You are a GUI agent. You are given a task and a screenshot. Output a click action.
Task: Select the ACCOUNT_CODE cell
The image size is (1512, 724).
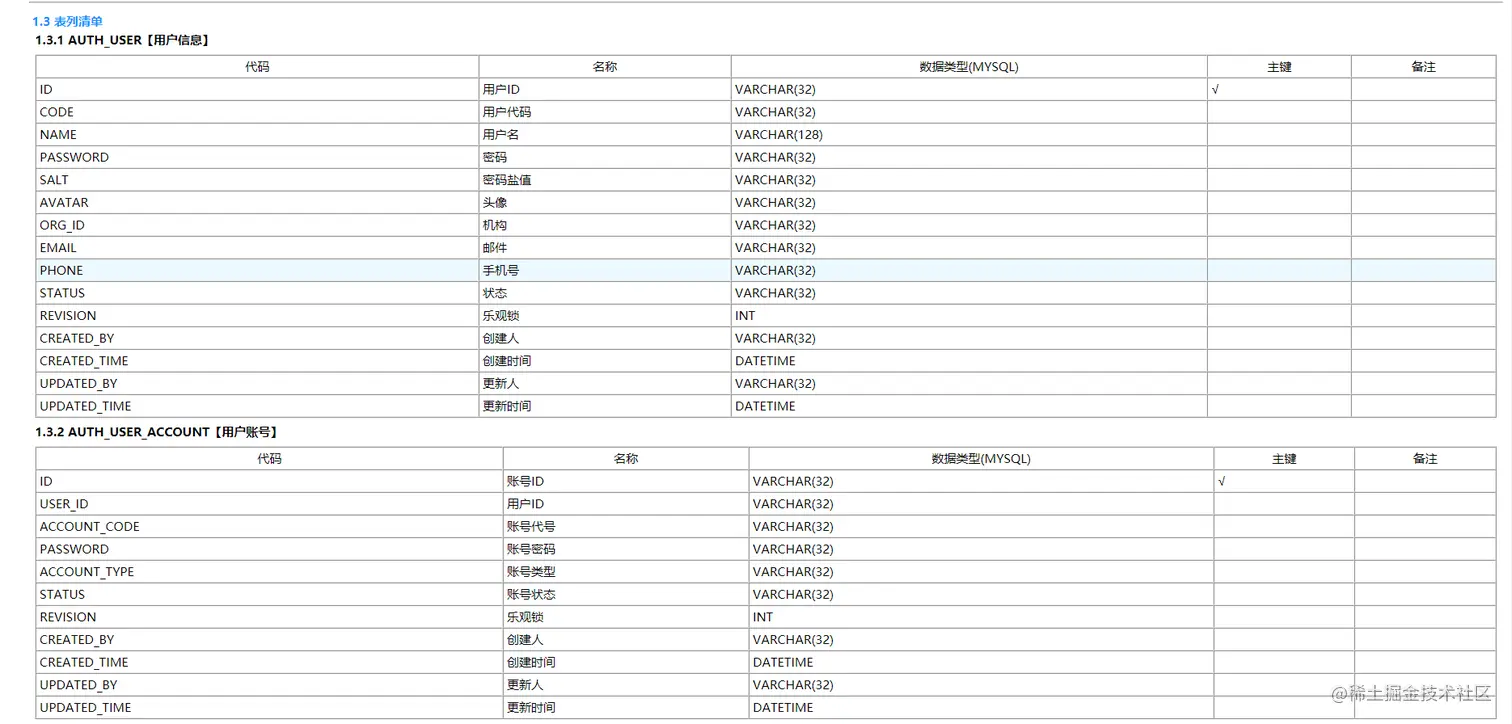[269, 527]
